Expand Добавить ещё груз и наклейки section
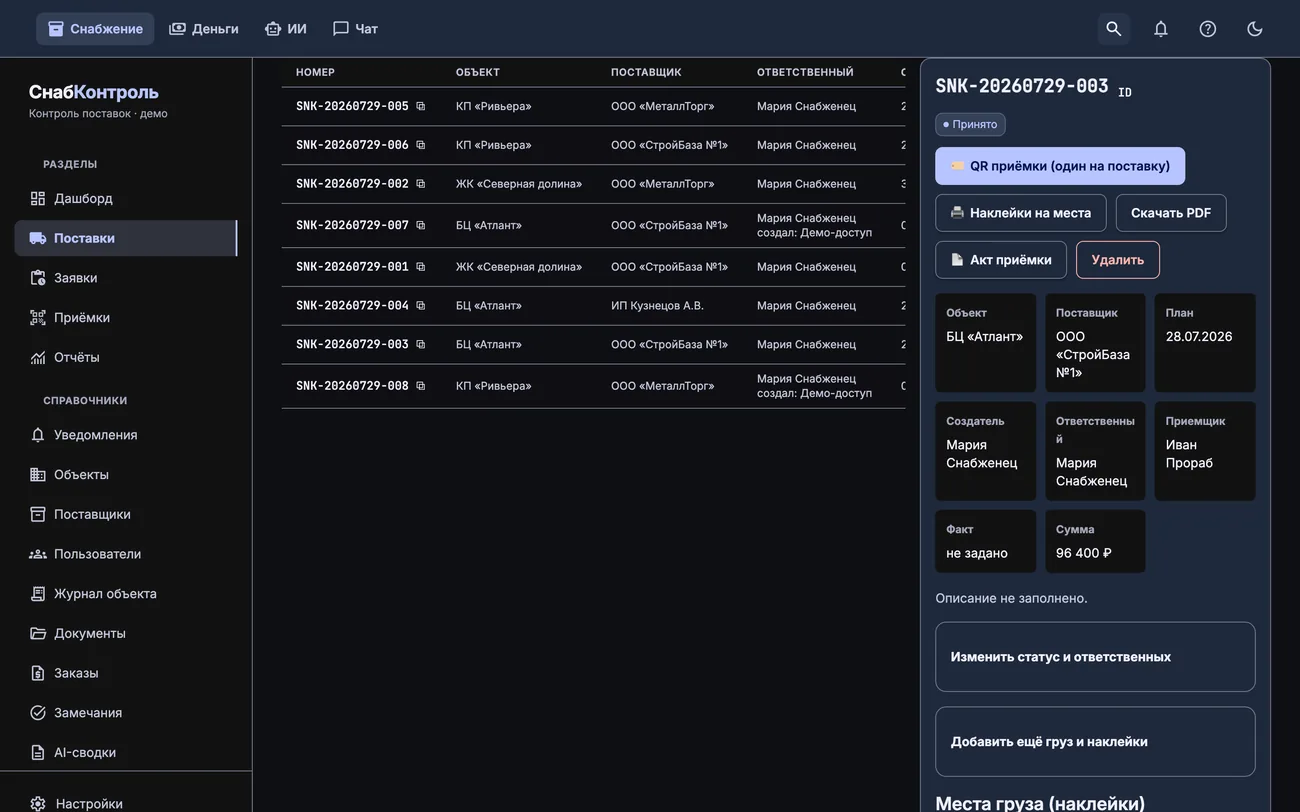1300x812 pixels. pyautogui.click(x=1095, y=742)
